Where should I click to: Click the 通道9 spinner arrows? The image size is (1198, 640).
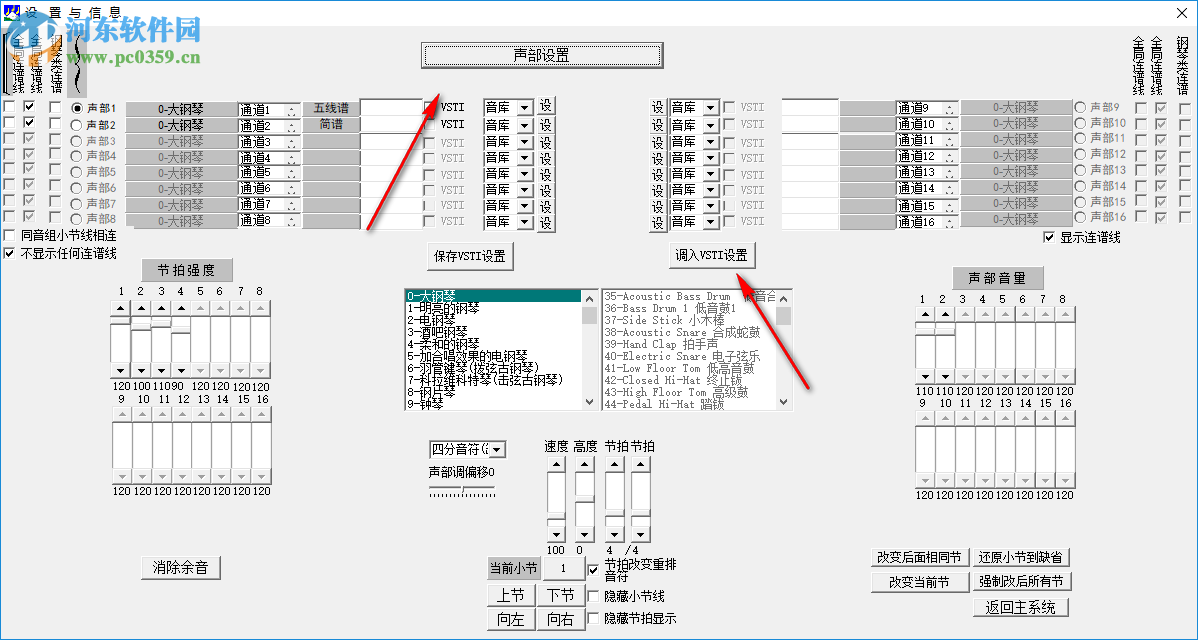pos(949,109)
